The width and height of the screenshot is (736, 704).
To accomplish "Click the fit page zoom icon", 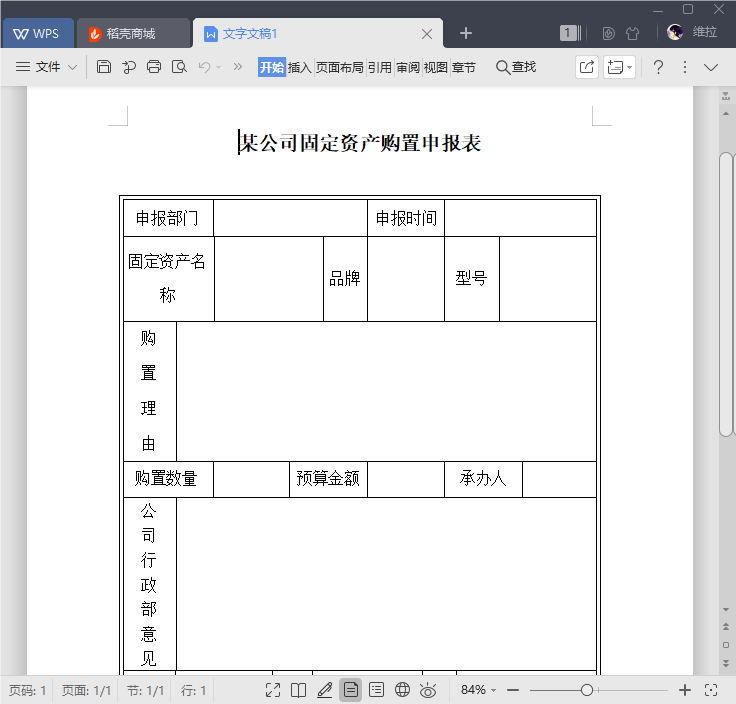I will [711, 690].
